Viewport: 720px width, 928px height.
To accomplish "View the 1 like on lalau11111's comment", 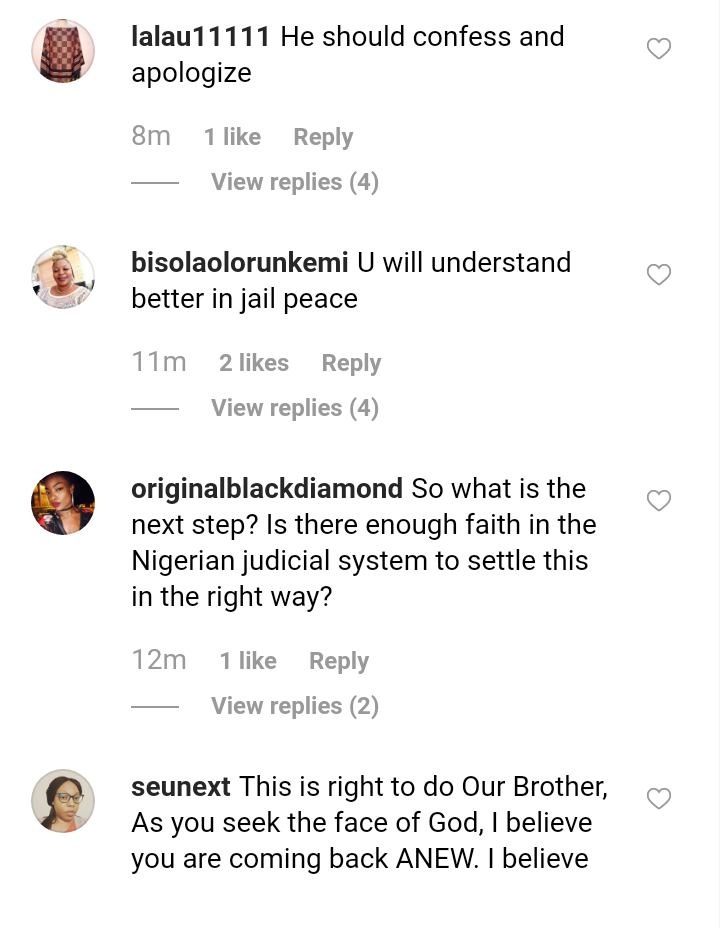I will (x=232, y=137).
